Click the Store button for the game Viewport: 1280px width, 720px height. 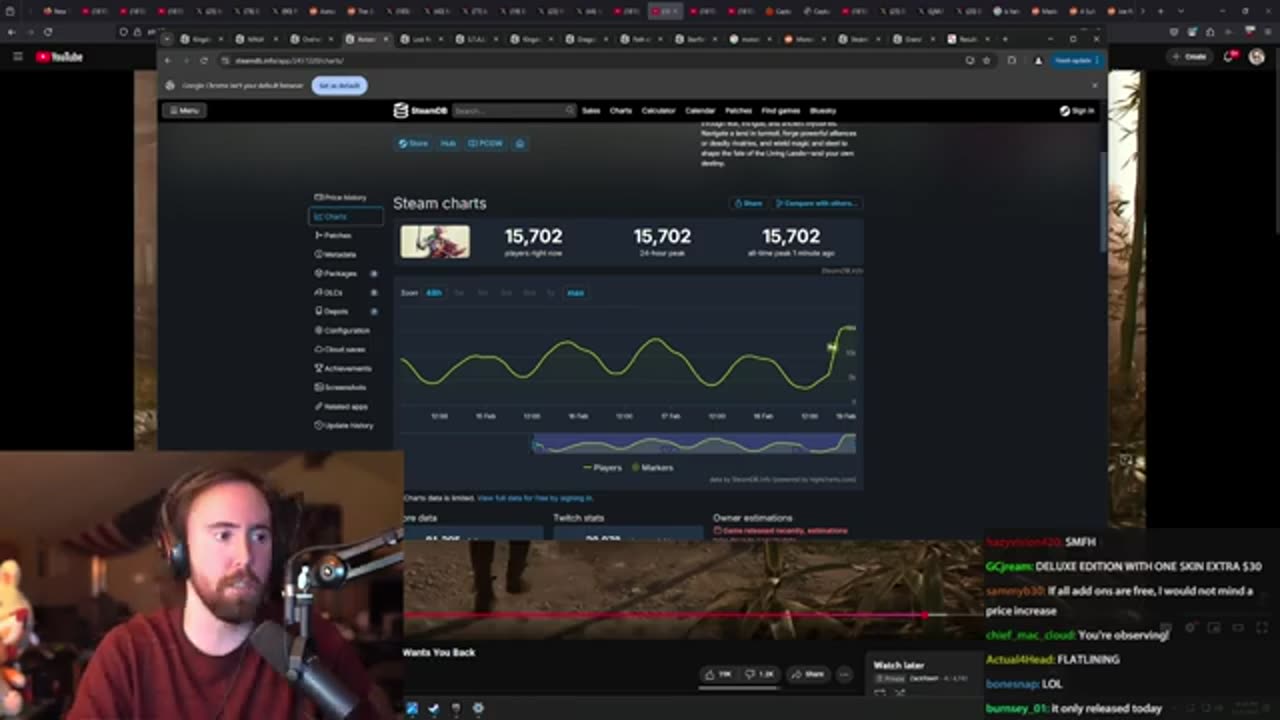click(x=413, y=143)
